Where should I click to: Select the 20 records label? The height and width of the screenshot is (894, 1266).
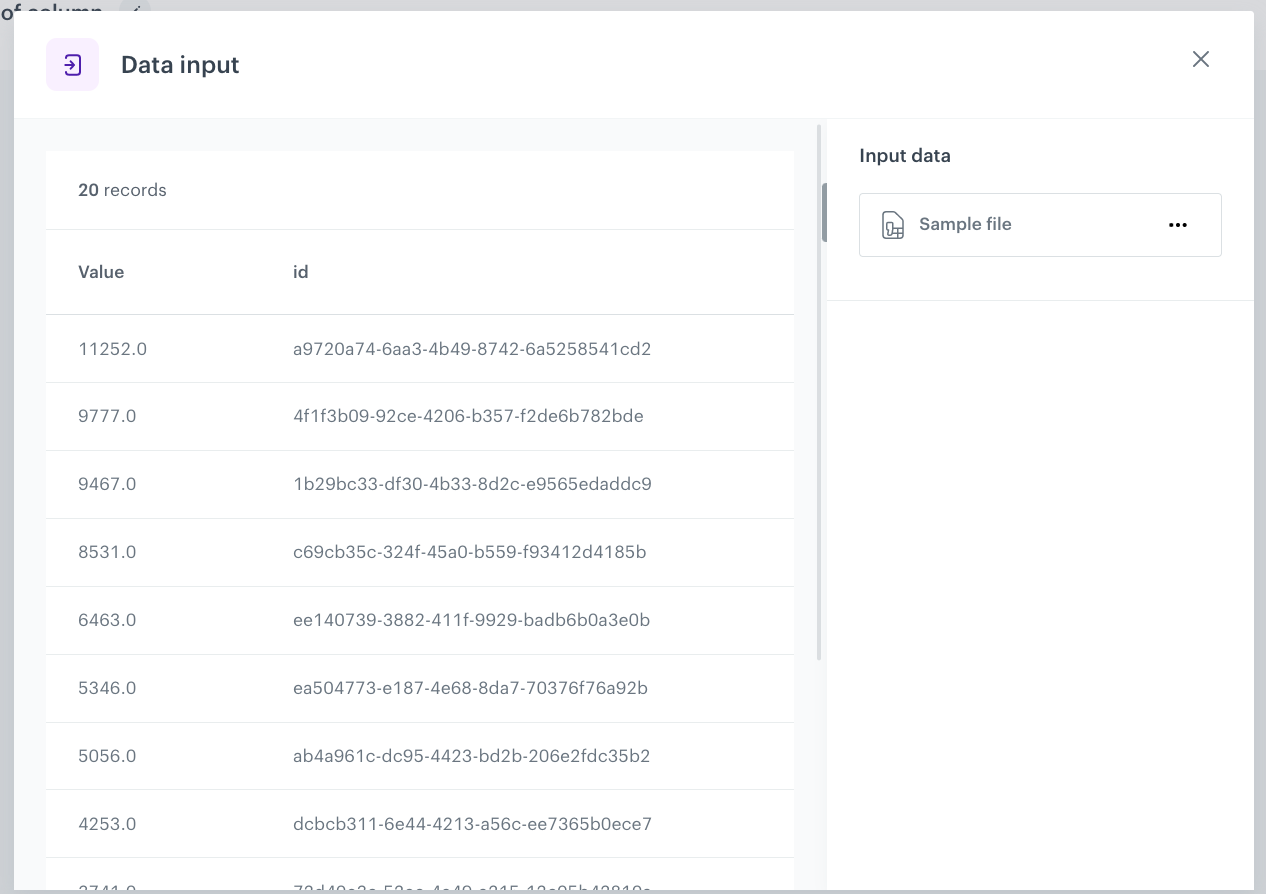click(x=122, y=190)
